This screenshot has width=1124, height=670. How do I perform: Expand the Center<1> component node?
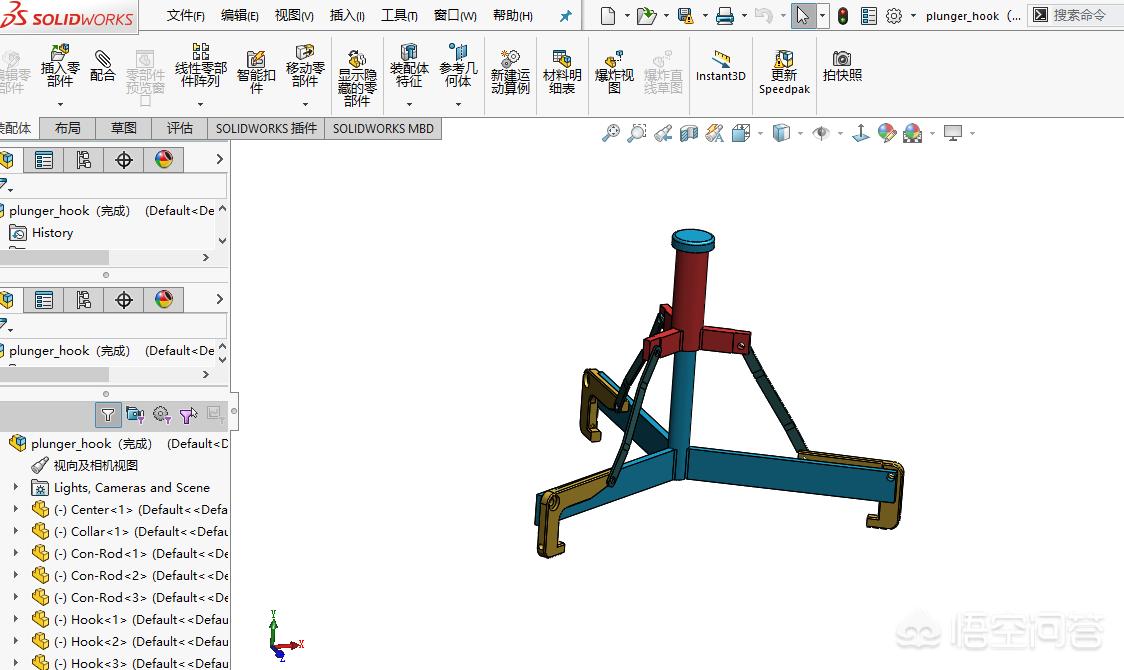(16, 509)
